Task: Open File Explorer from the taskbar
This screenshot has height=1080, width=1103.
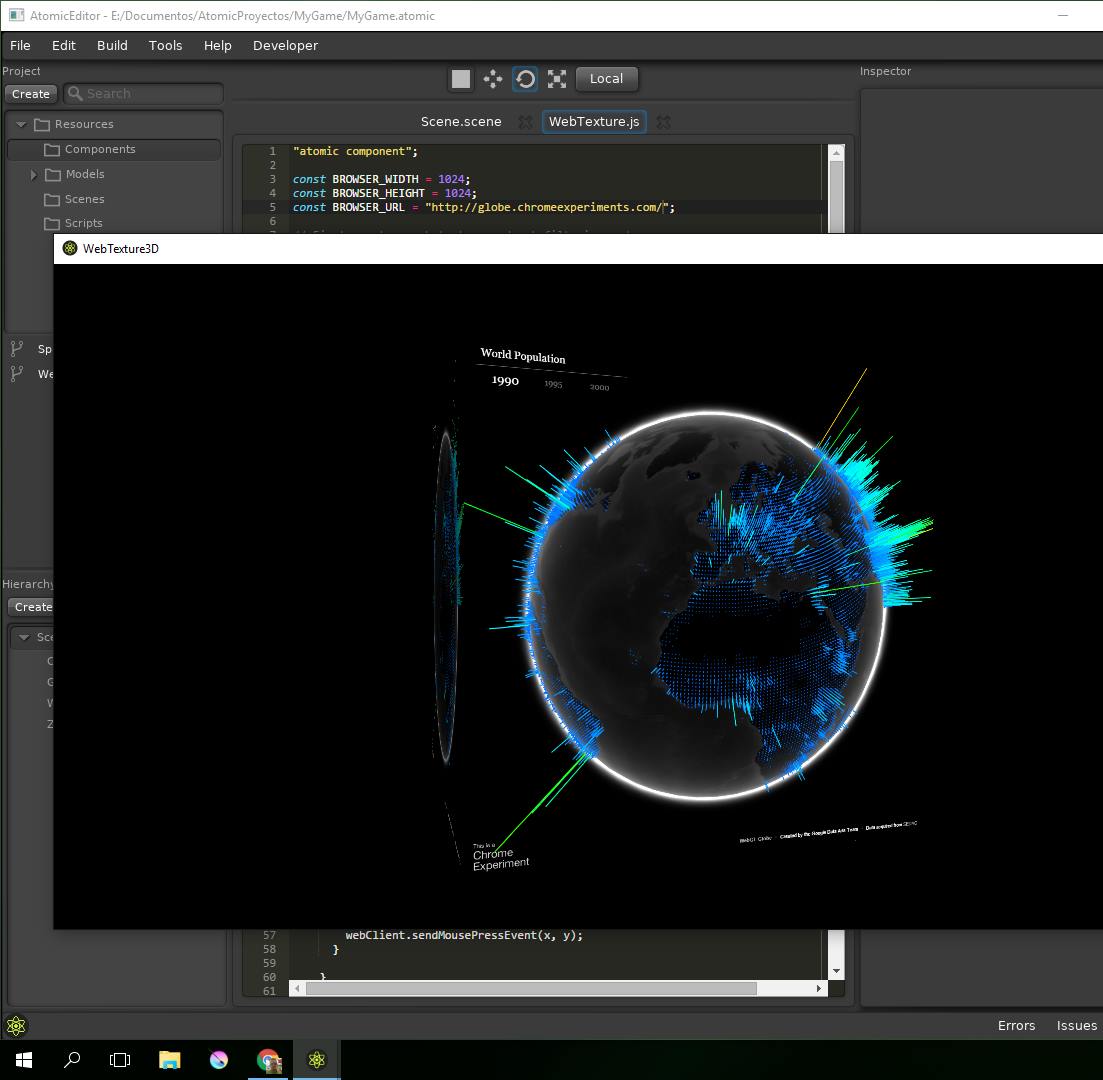Action: pos(170,1060)
